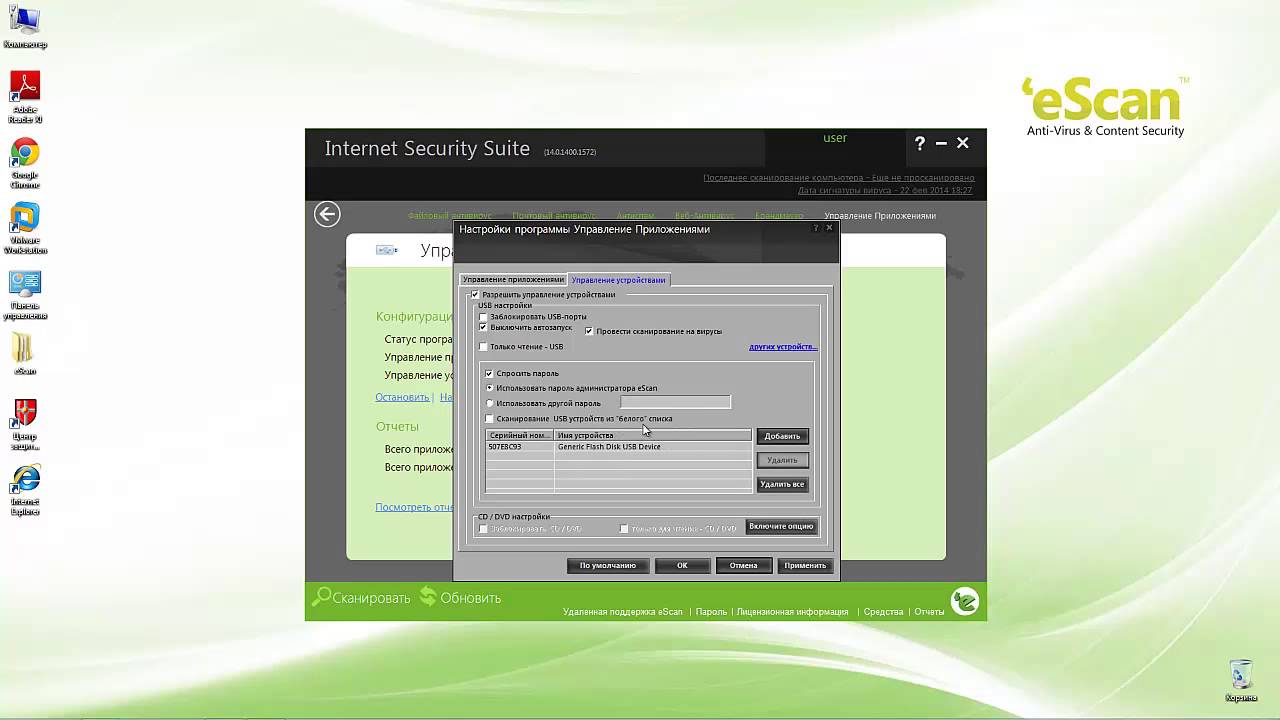Click the Включите опцию button

(781, 526)
